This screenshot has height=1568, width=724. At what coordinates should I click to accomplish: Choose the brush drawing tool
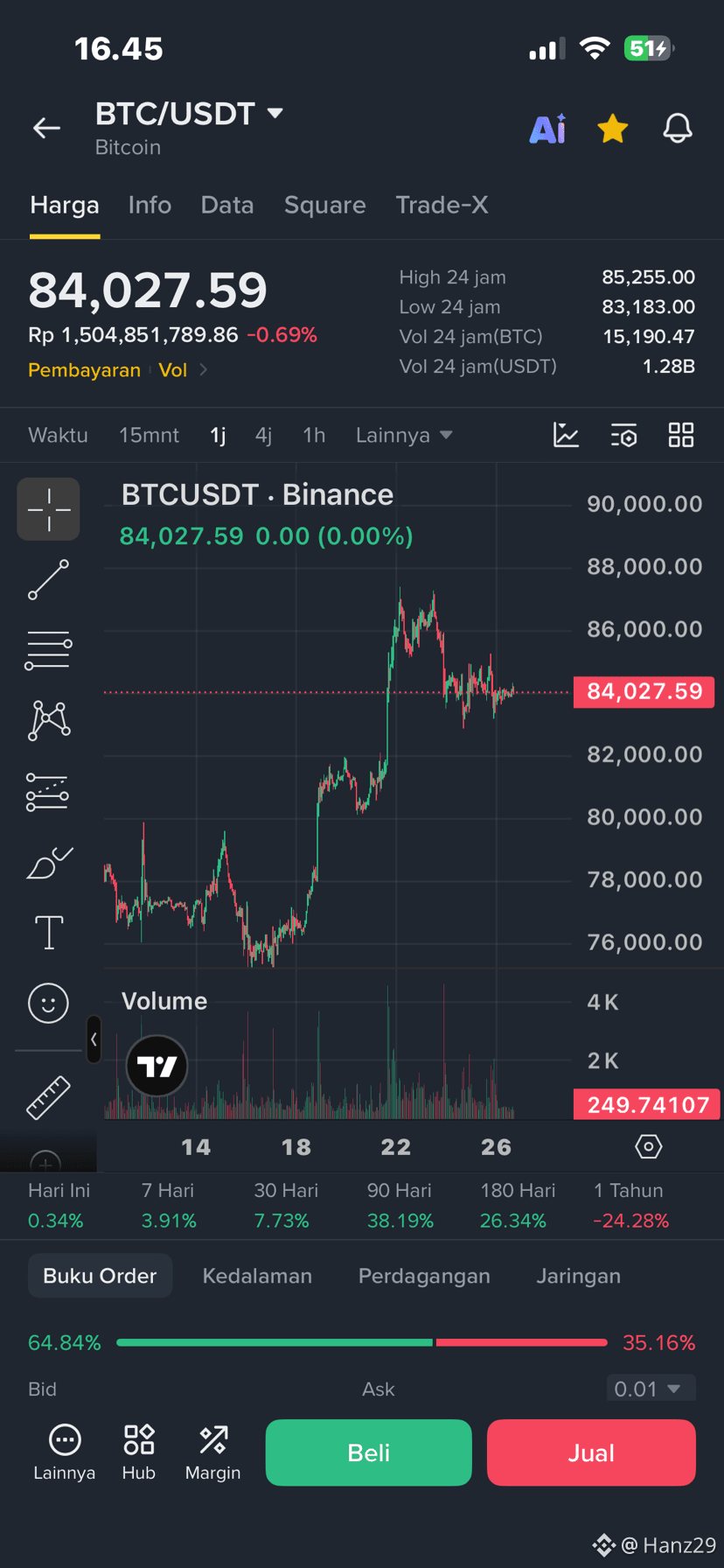tap(49, 863)
